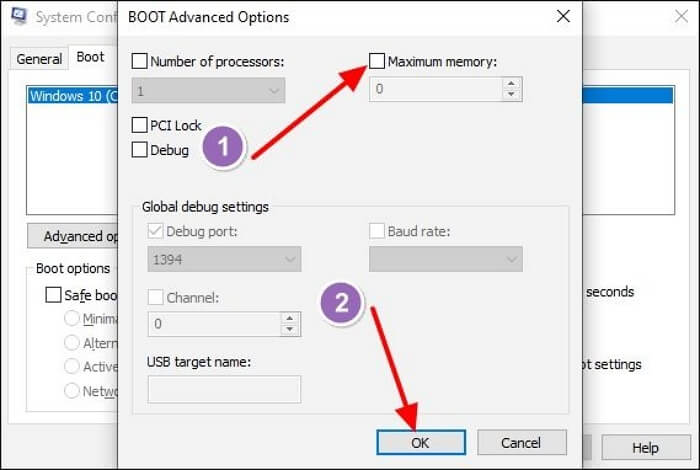Check the Maximum memory checkbox
This screenshot has height=470, width=700.
tap(377, 61)
